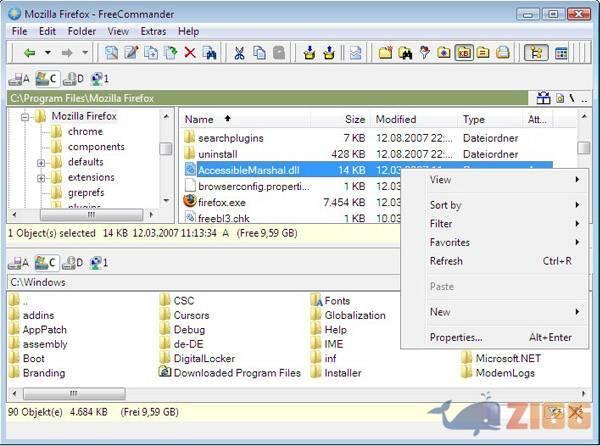This screenshot has height=446, width=600.
Task: Click the green Back navigation arrow
Action: pos(30,52)
